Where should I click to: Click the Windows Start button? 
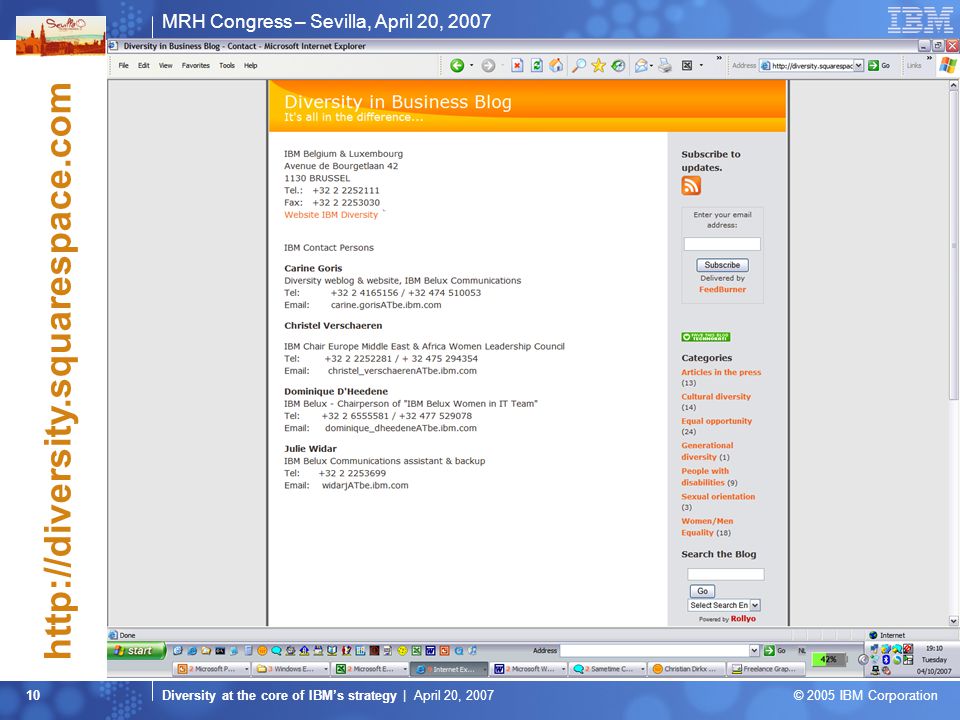coord(137,651)
